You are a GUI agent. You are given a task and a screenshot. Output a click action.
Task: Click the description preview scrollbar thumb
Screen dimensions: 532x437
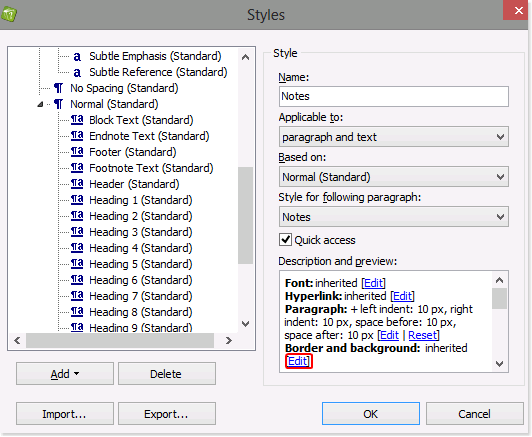click(499, 298)
